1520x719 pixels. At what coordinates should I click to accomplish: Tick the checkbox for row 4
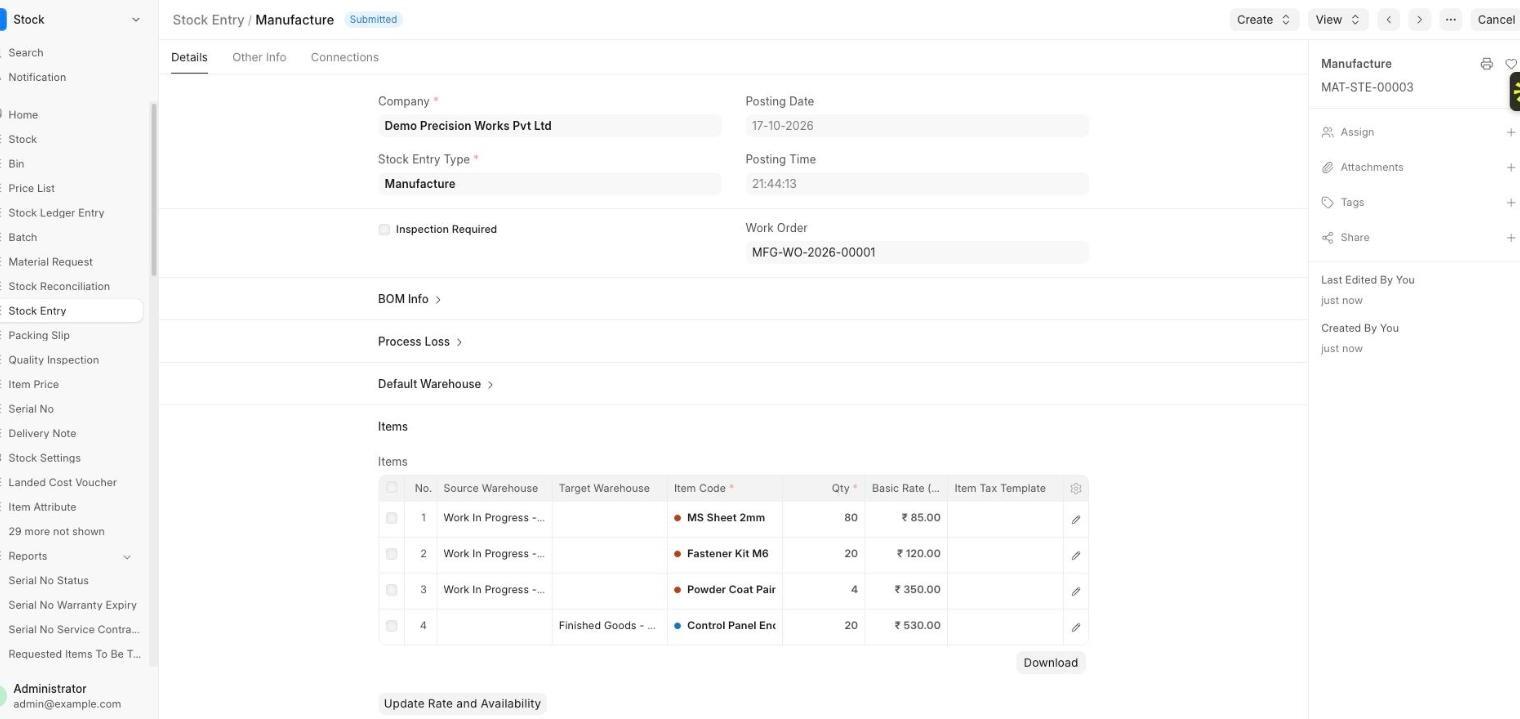click(391, 626)
